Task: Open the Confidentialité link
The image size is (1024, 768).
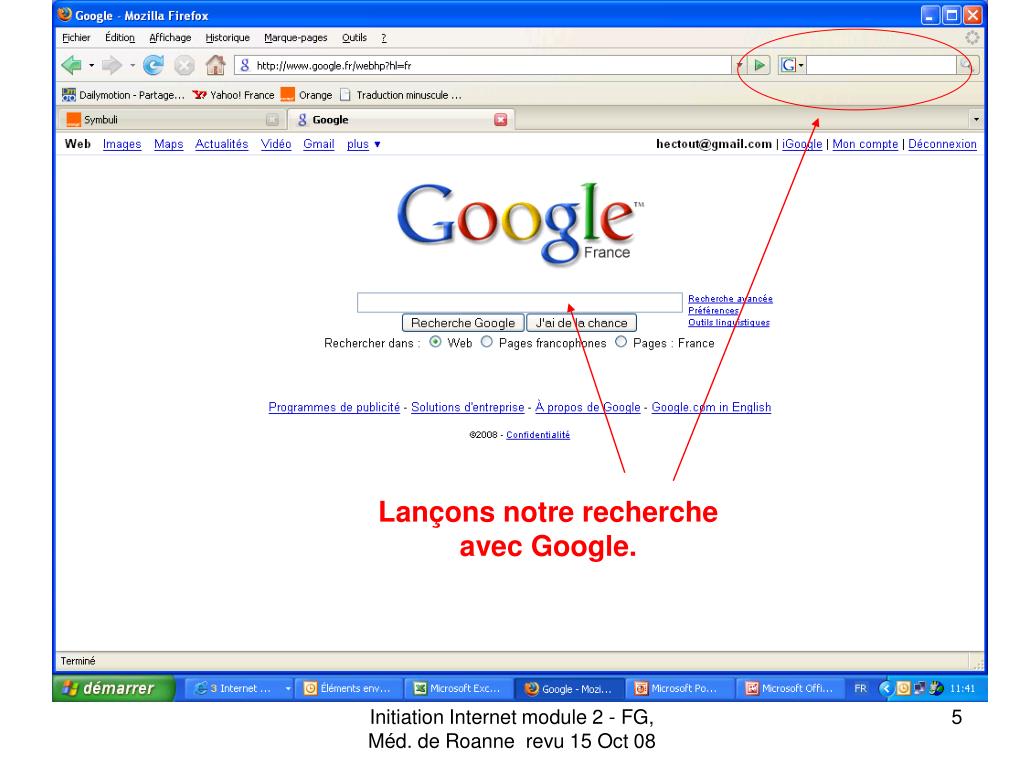Action: point(538,435)
